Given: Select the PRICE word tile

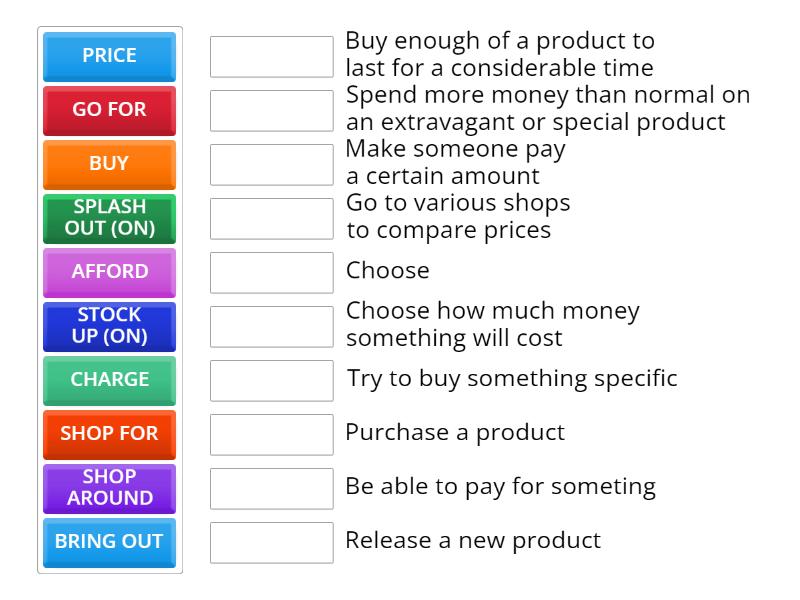Looking at the screenshot, I should (x=108, y=57).
